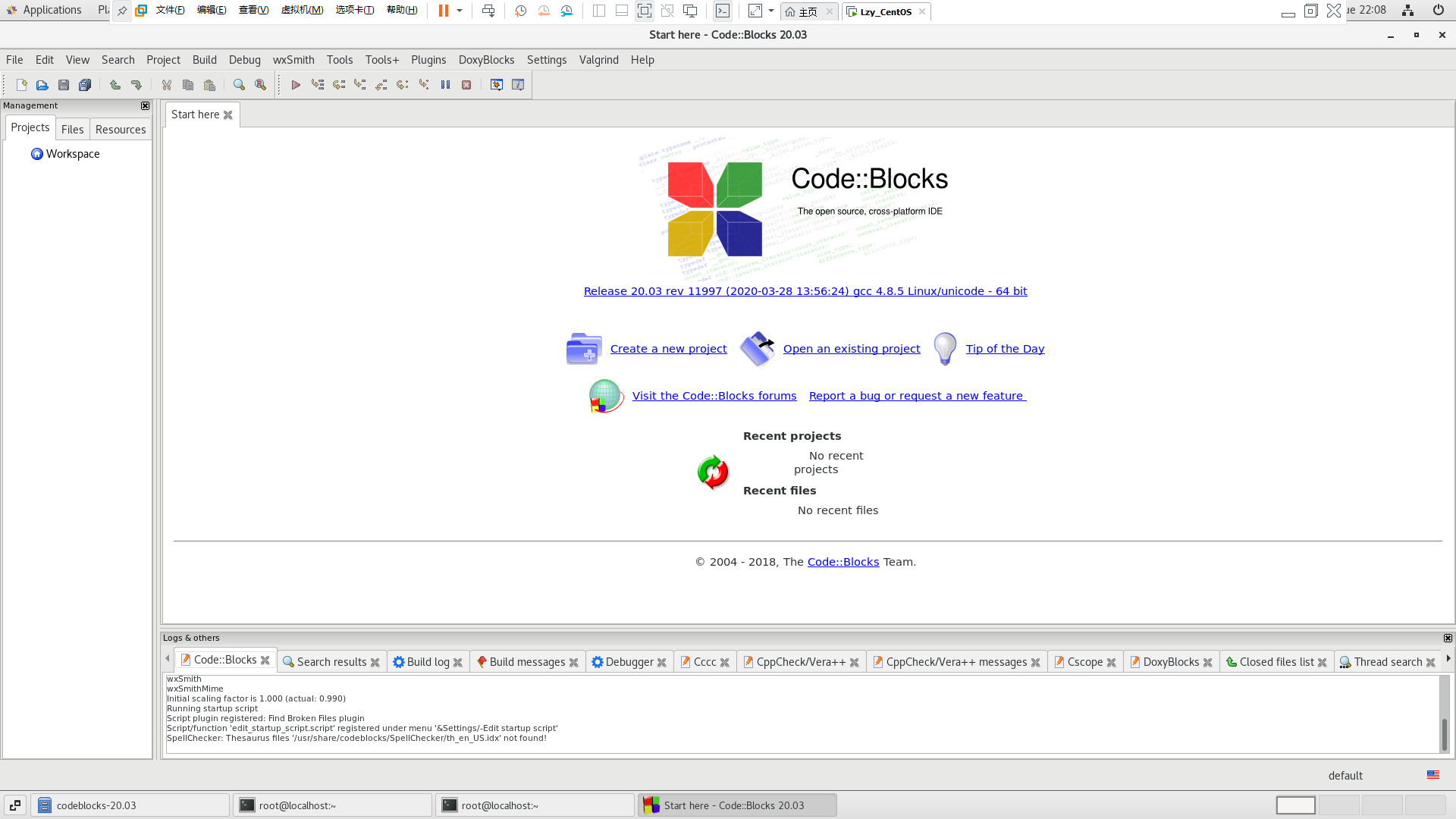Open the Applications menu in top panel
The width and height of the screenshot is (1456, 819).
[44, 10]
